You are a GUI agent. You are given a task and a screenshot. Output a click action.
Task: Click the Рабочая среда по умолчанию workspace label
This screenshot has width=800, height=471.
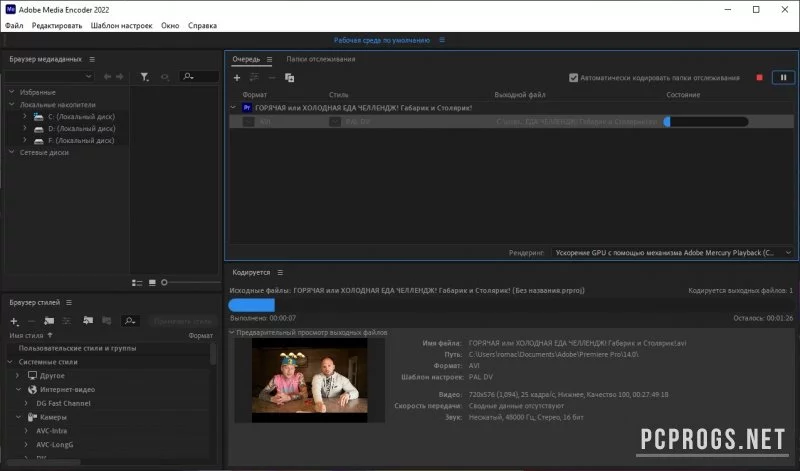click(382, 40)
